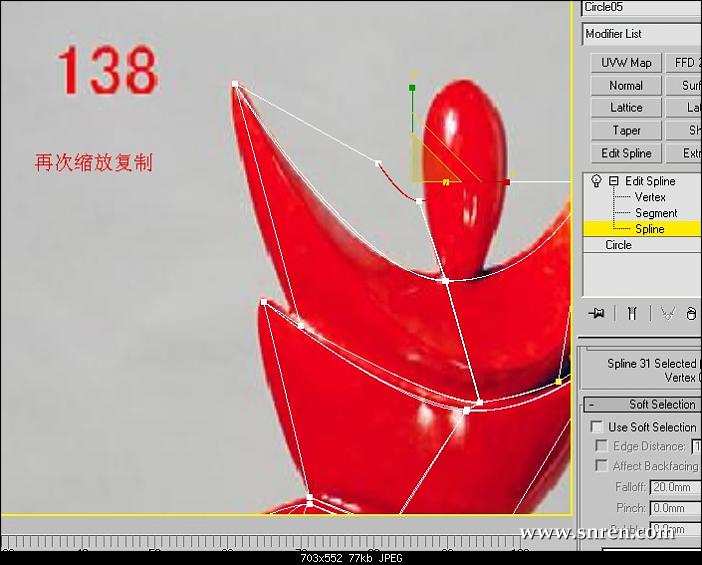
Task: Enable Use Soft Selection checkbox
Action: point(596,427)
